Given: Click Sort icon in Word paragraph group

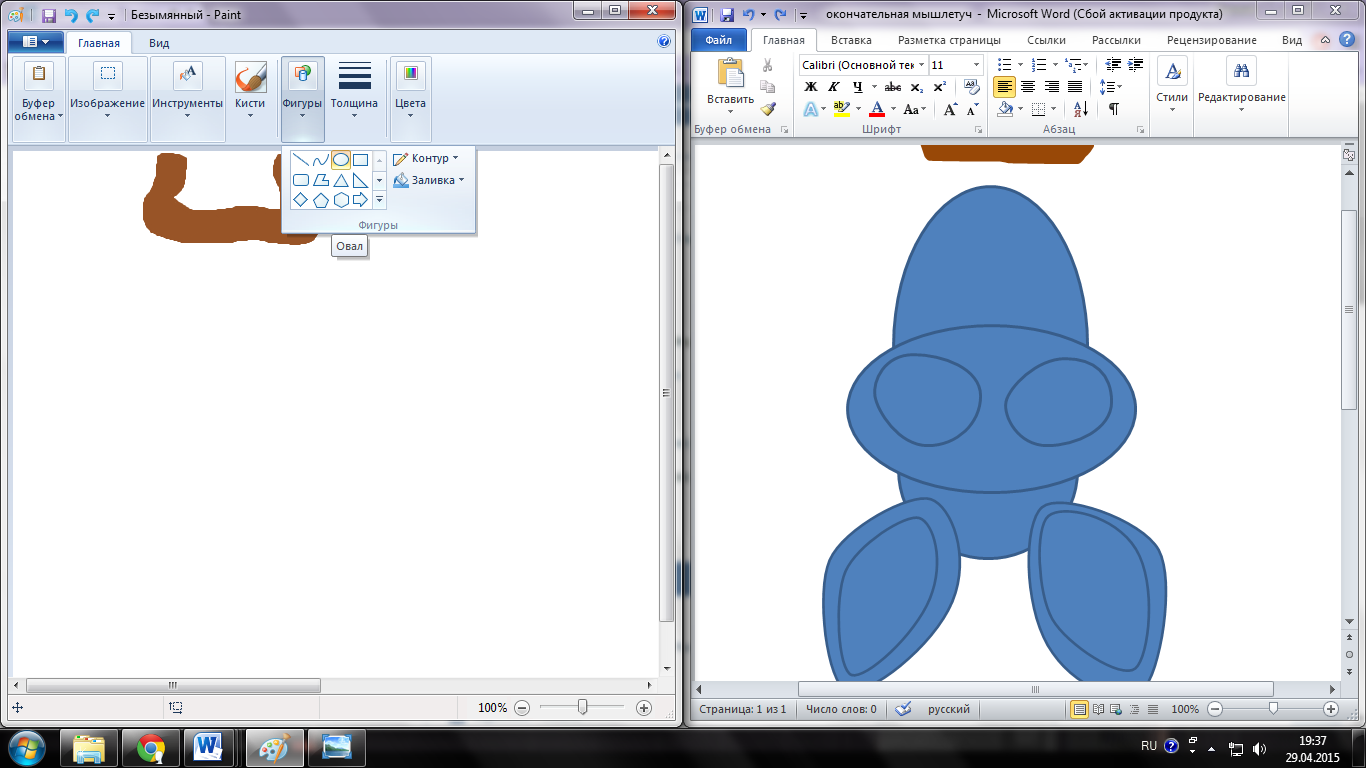Looking at the screenshot, I should [1081, 109].
